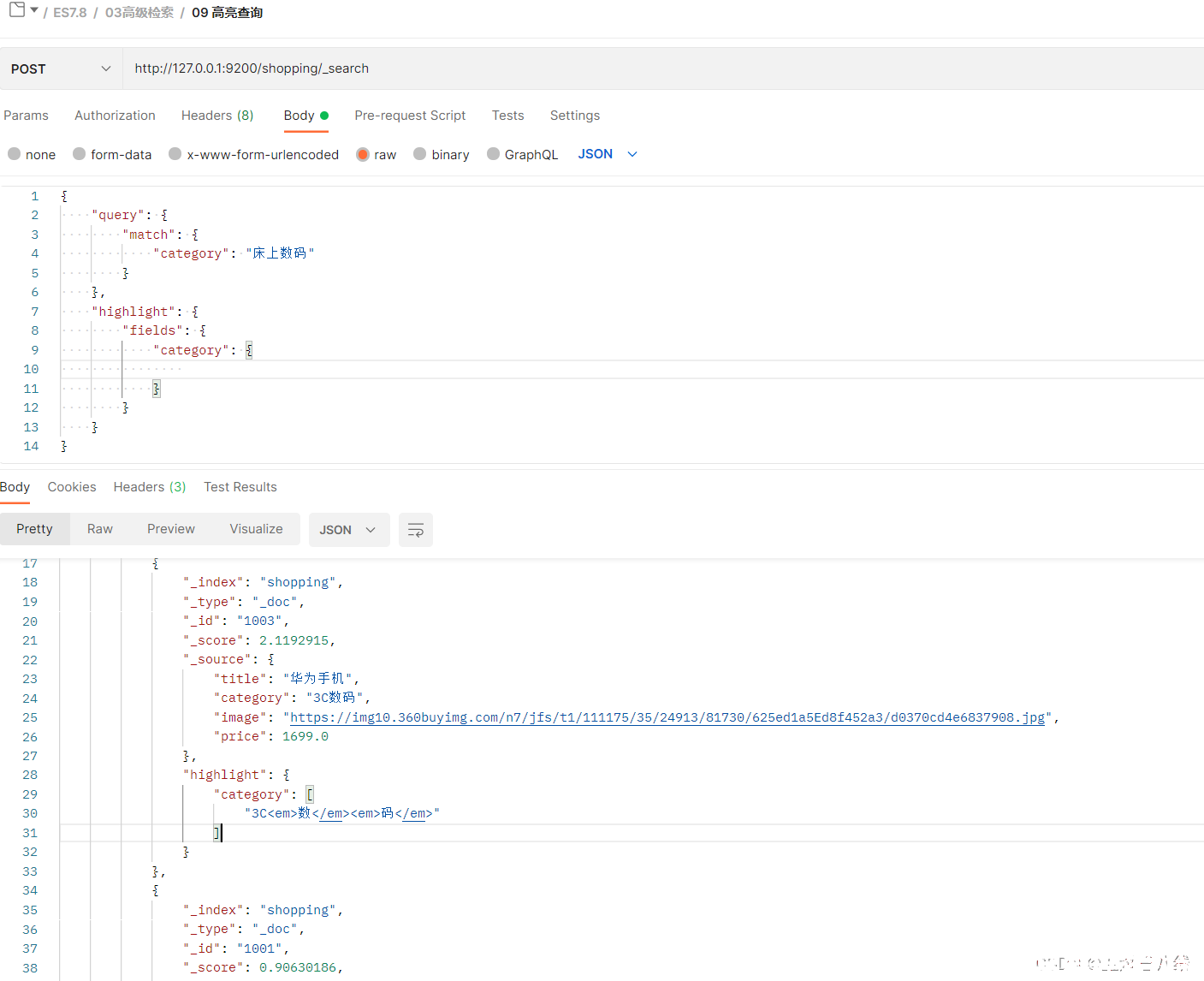Select the request Body tab
The height and width of the screenshot is (981, 1204).
[x=306, y=116]
